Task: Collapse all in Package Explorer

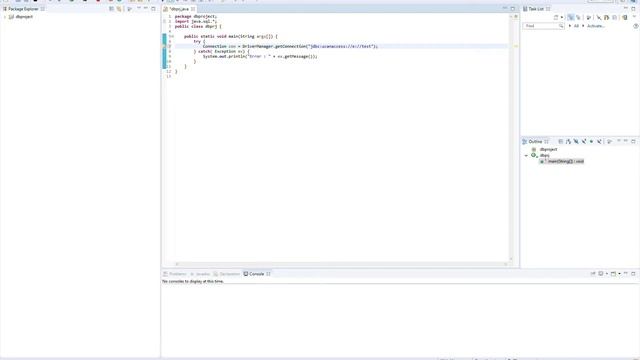Action: click(x=111, y=9)
